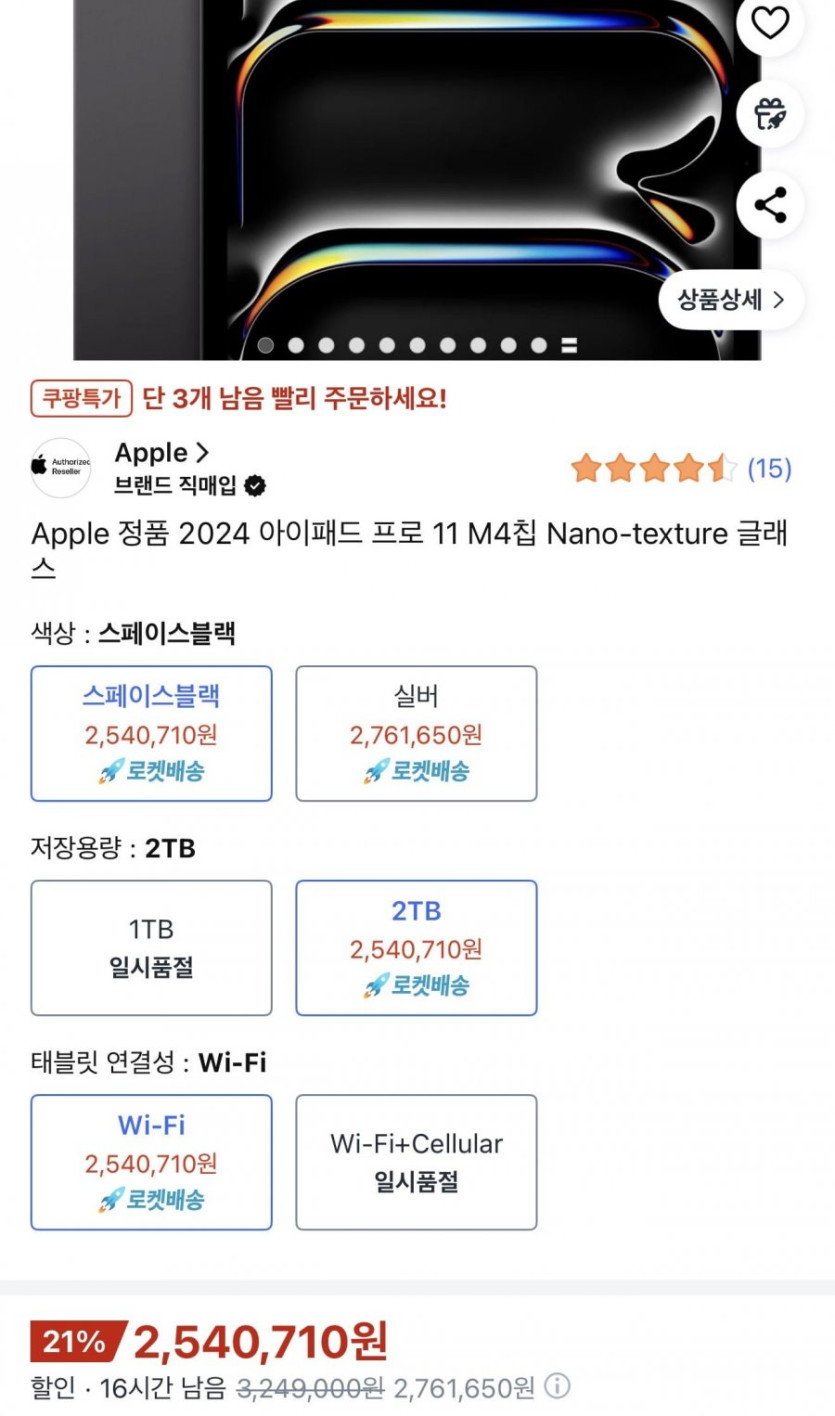This screenshot has width=835, height=1416.
Task: Open the (15) reviews count link
Action: pos(769,468)
